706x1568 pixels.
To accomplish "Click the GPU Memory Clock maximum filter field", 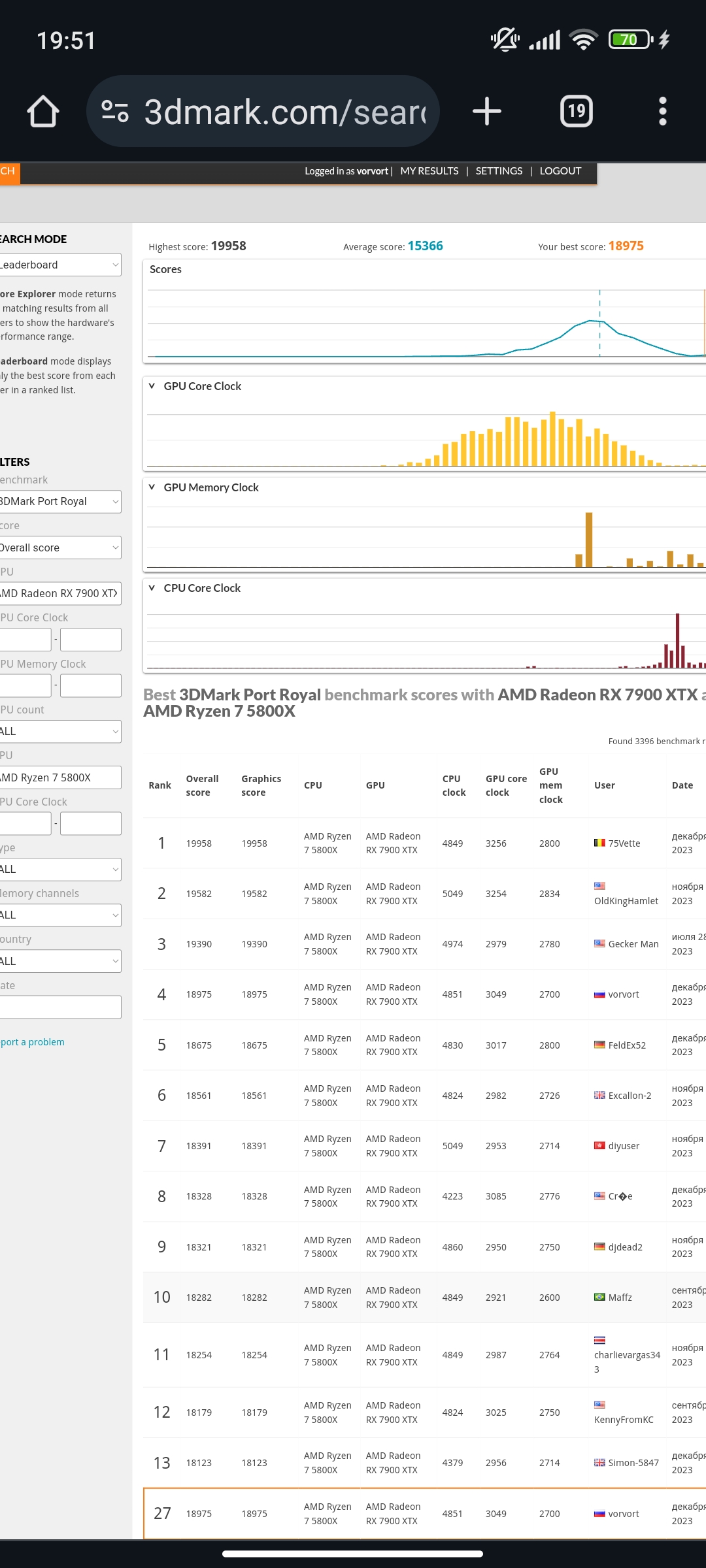I will click(91, 685).
